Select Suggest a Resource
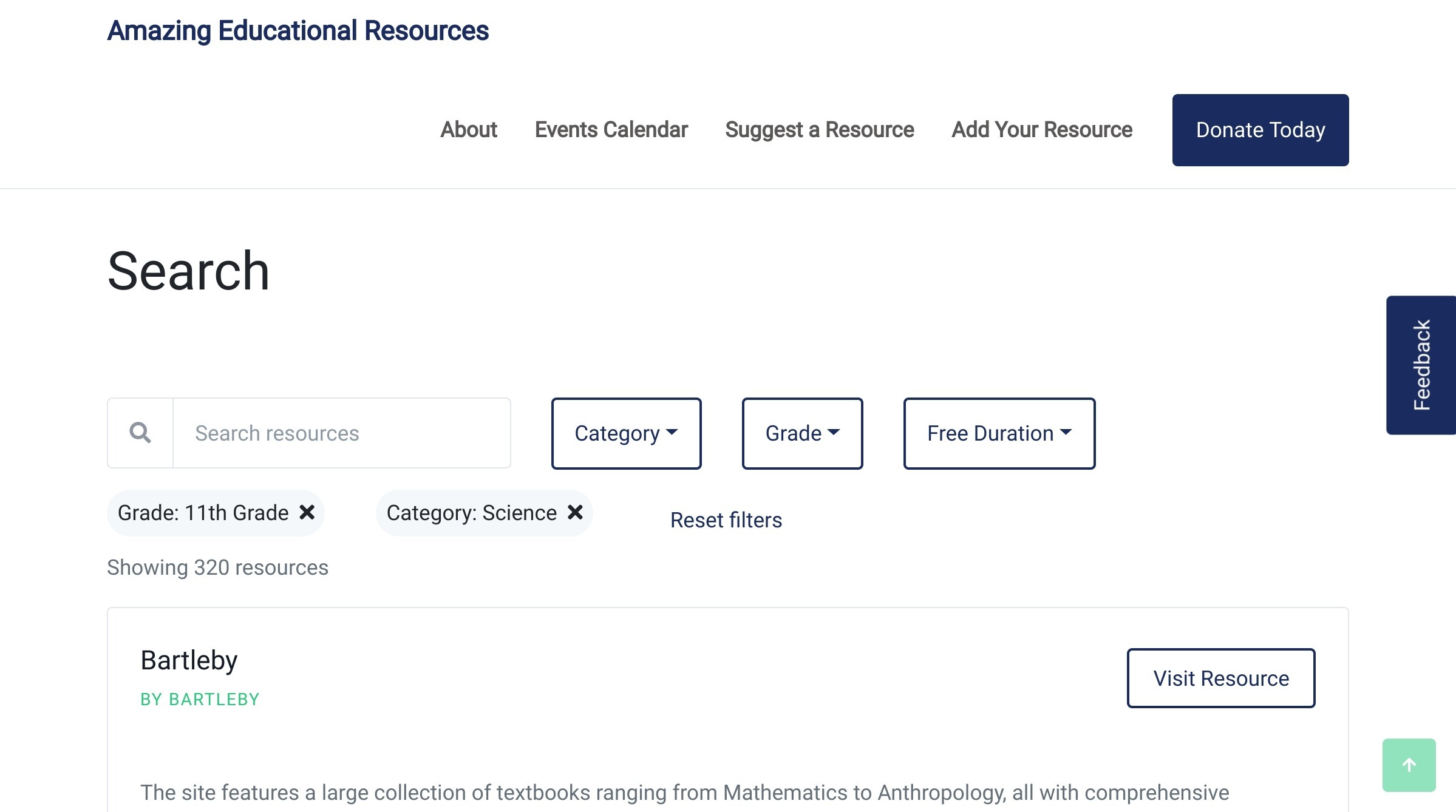The width and height of the screenshot is (1456, 812). tap(820, 130)
